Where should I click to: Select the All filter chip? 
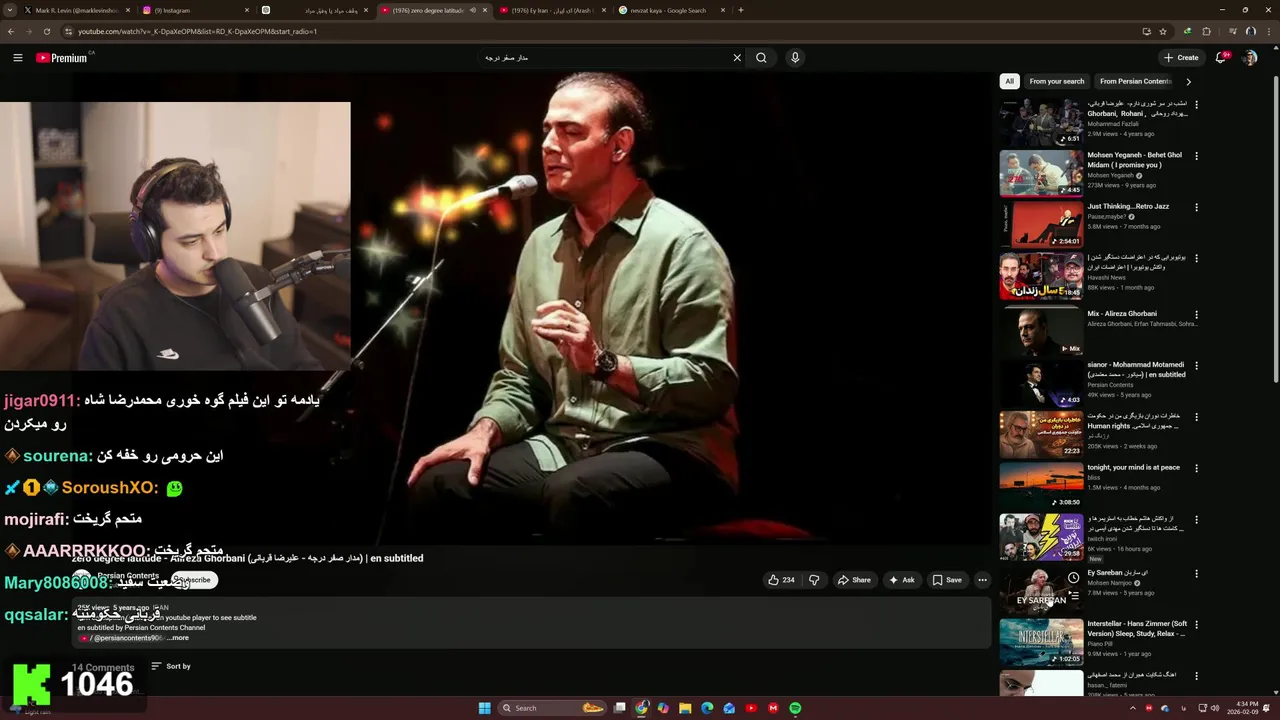[x=1010, y=82]
